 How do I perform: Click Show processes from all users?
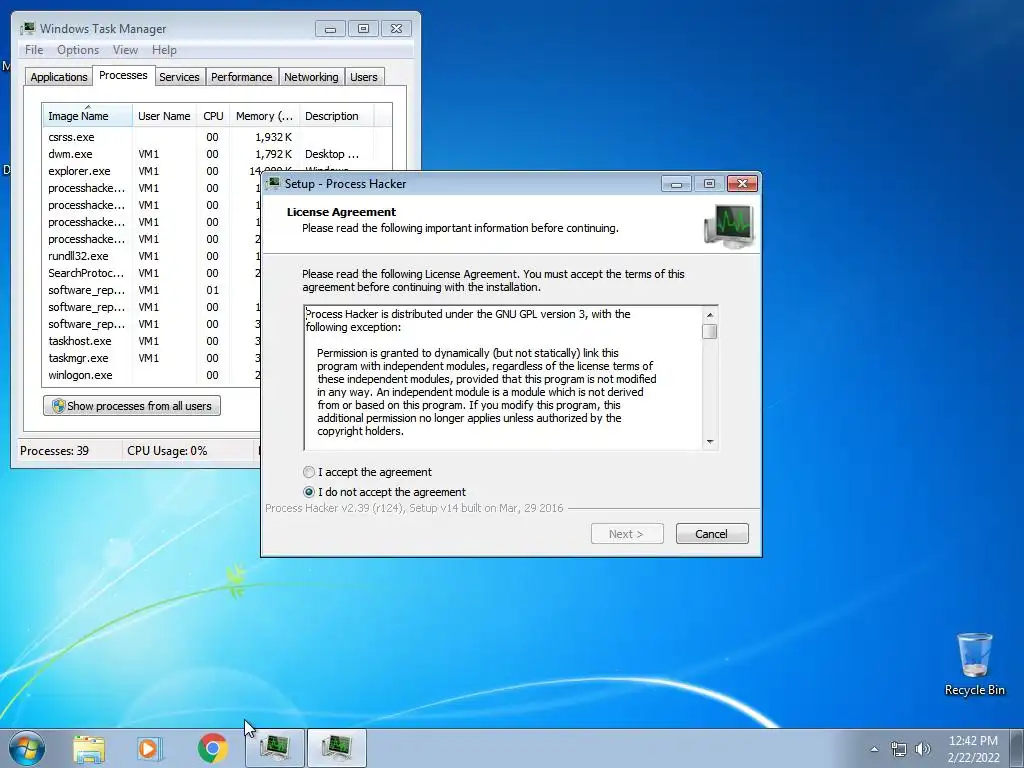132,406
